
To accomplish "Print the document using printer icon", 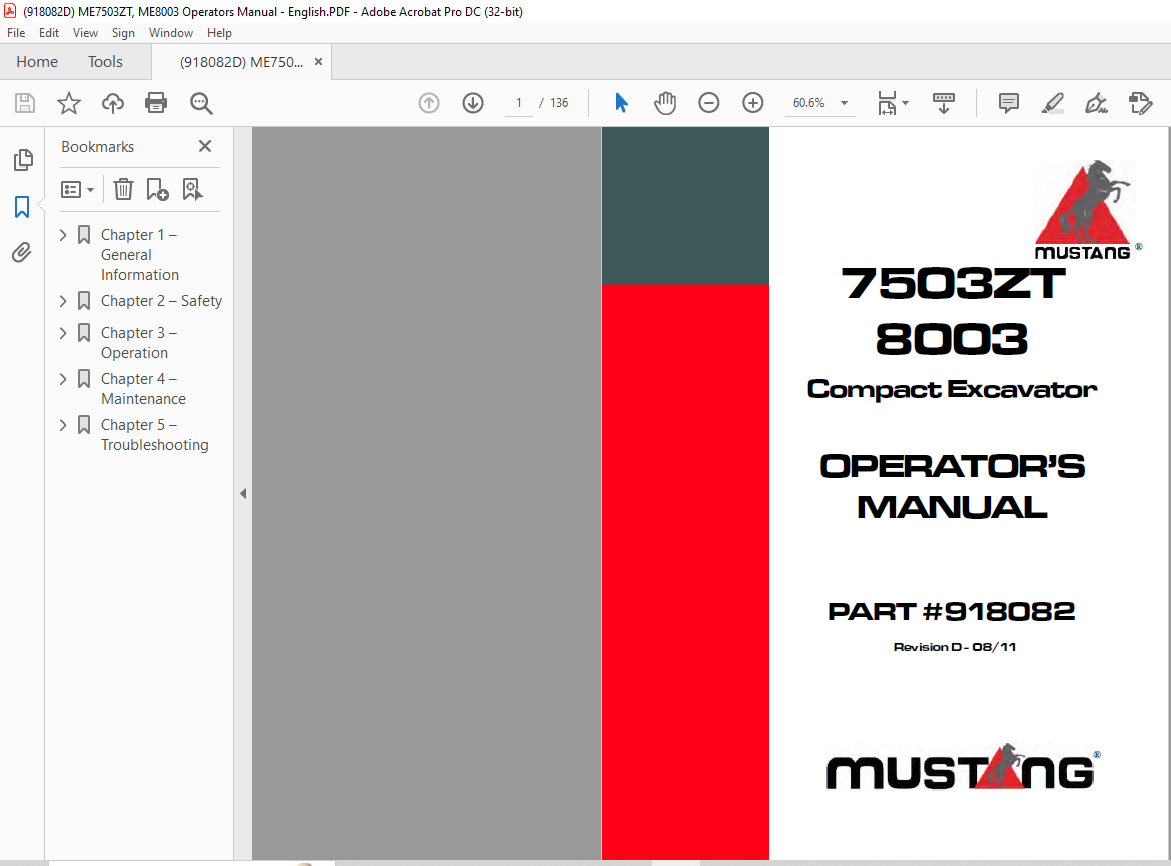I will point(156,103).
